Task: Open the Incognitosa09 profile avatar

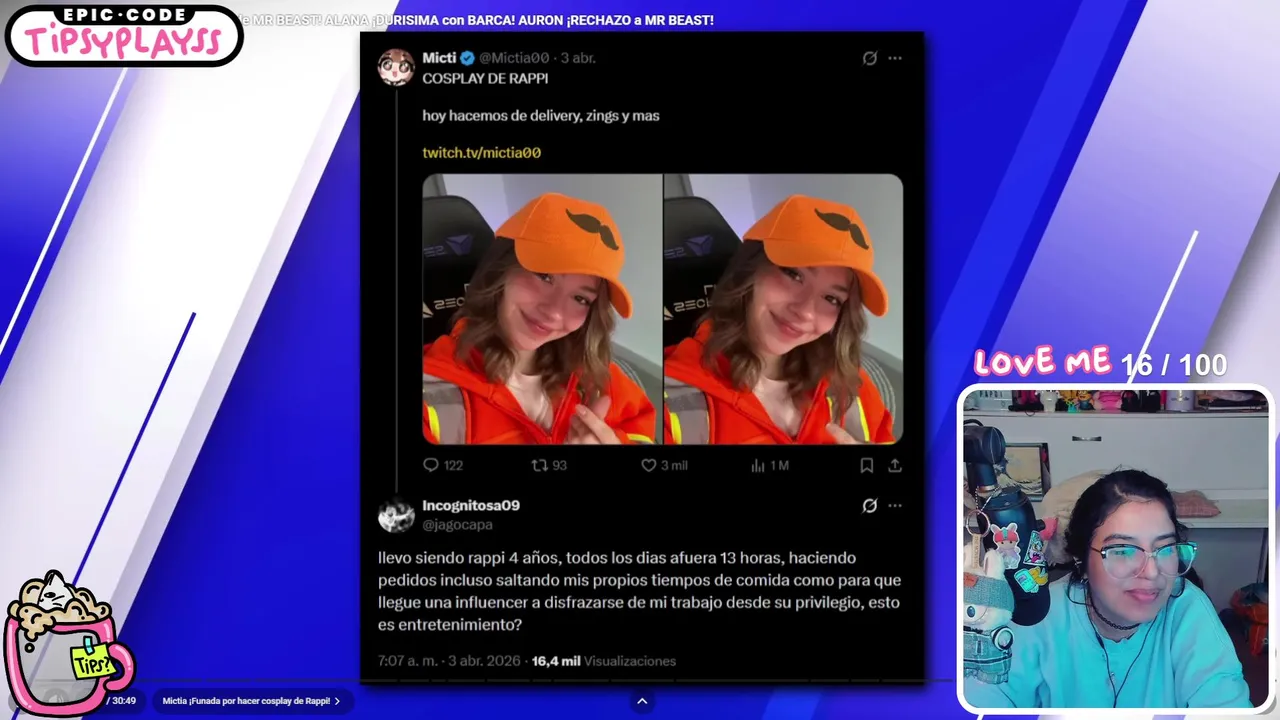Action: (x=396, y=515)
